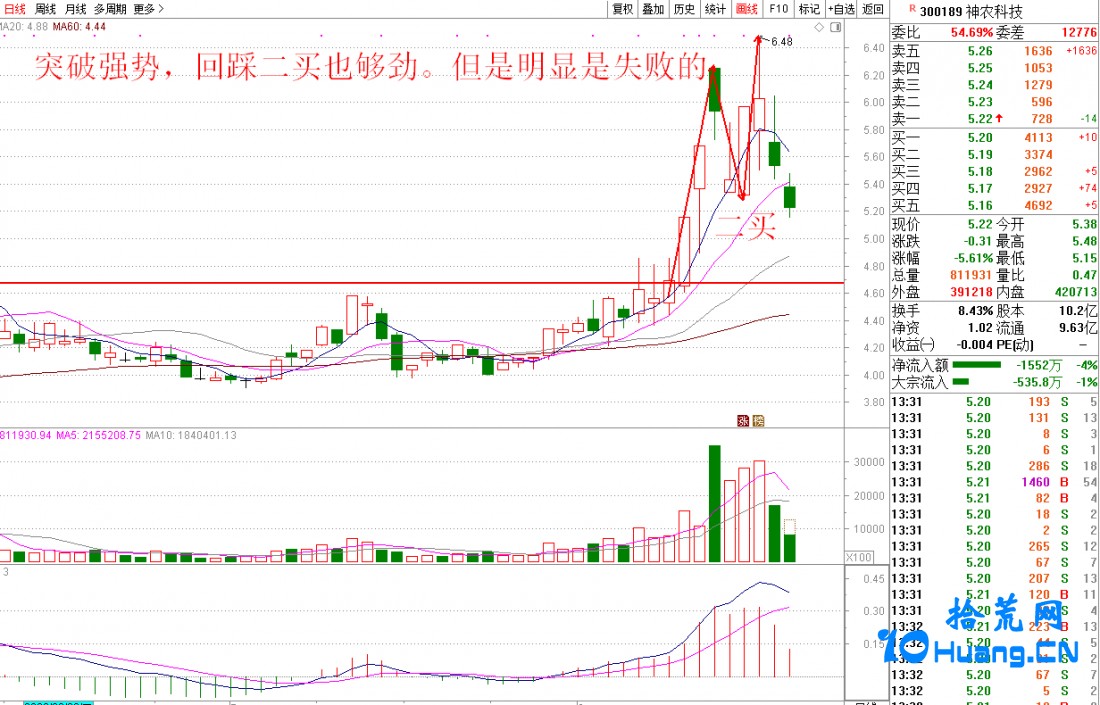Click the 换手 turnover rate 8.43%
The height and width of the screenshot is (705, 1100).
pos(974,311)
